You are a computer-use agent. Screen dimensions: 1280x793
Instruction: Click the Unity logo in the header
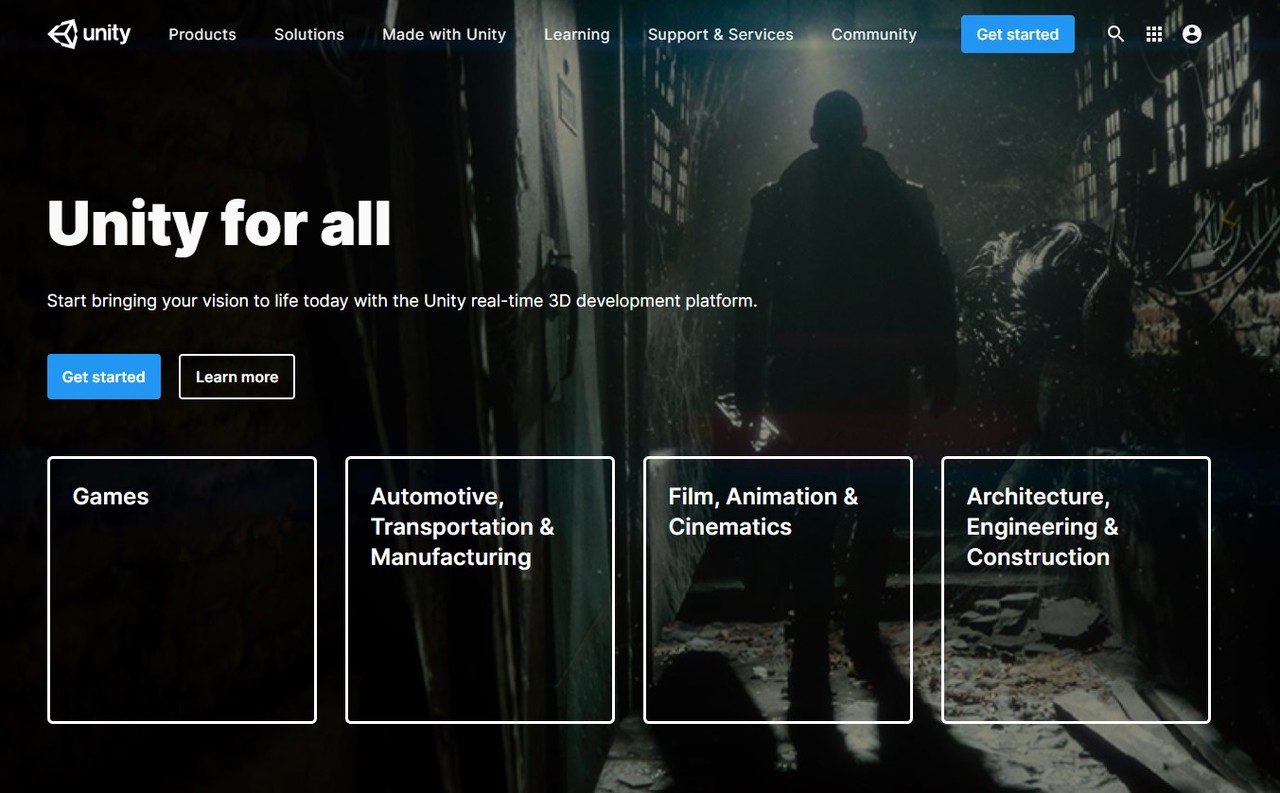click(89, 34)
